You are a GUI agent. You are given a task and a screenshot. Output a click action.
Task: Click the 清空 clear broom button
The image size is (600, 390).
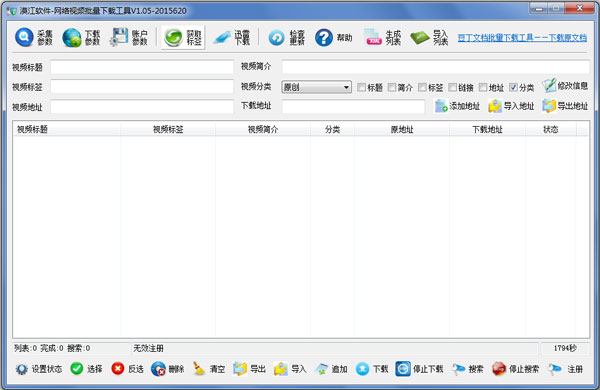pyautogui.click(x=209, y=369)
